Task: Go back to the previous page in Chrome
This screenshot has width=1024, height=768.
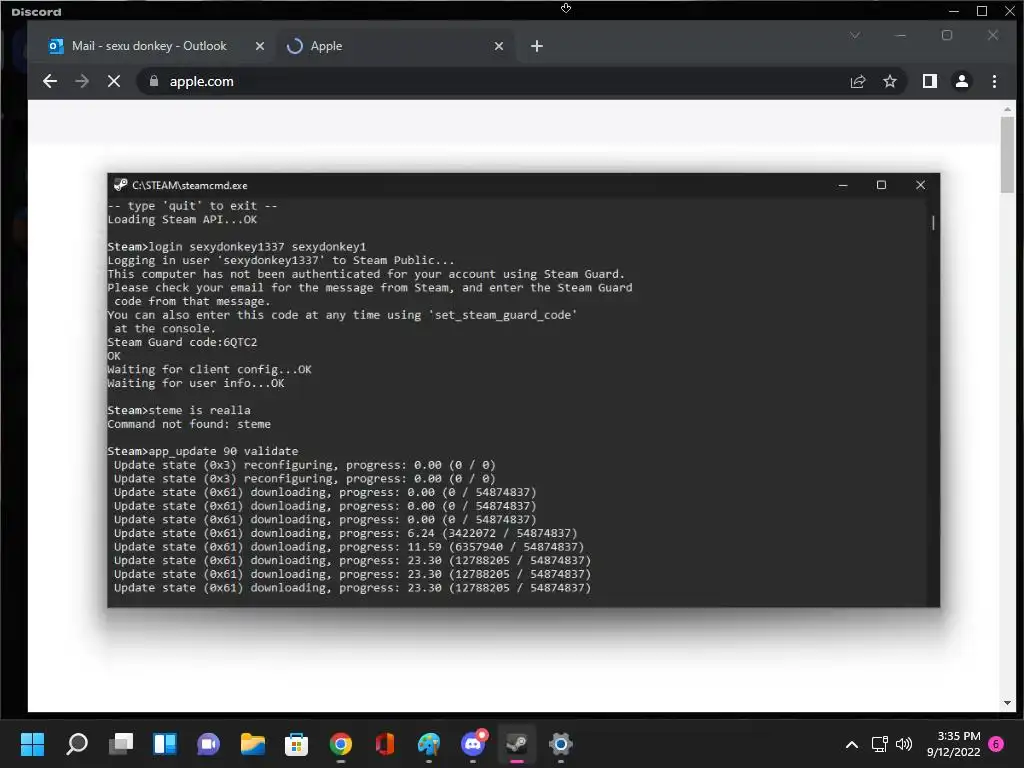Action: point(50,81)
